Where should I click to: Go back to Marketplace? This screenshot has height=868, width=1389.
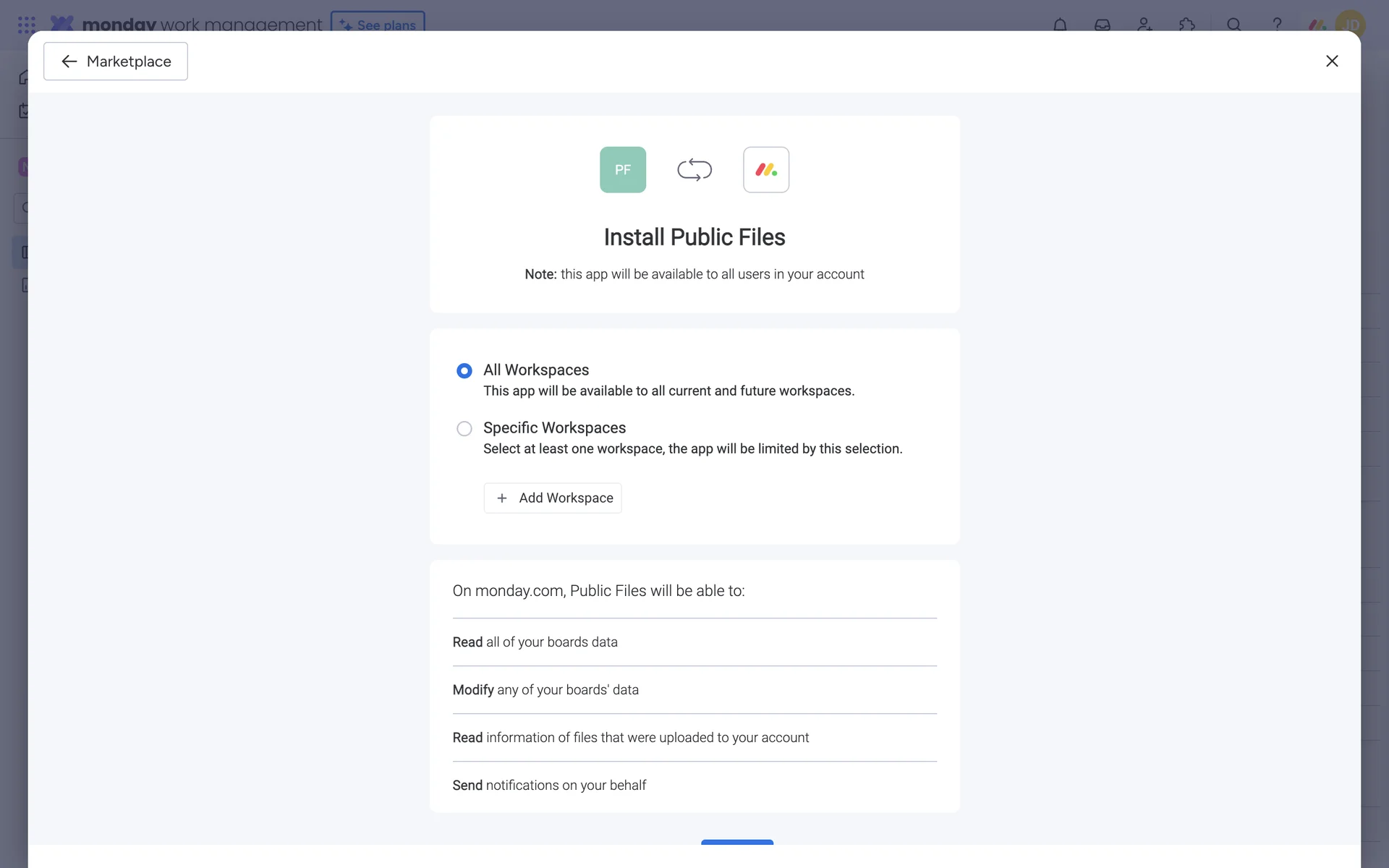click(116, 61)
